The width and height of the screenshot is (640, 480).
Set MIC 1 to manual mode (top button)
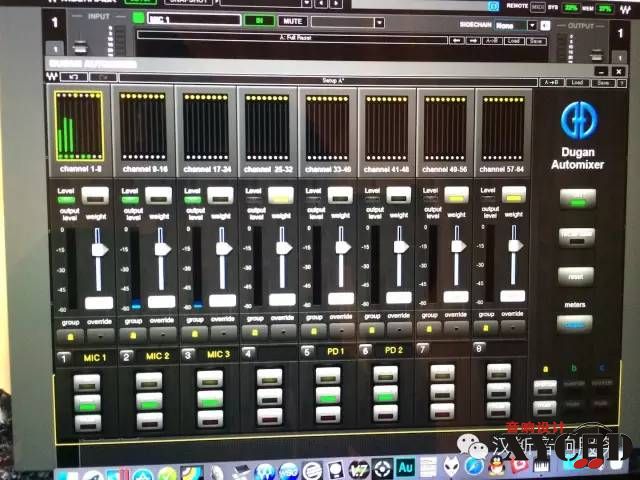point(87,383)
